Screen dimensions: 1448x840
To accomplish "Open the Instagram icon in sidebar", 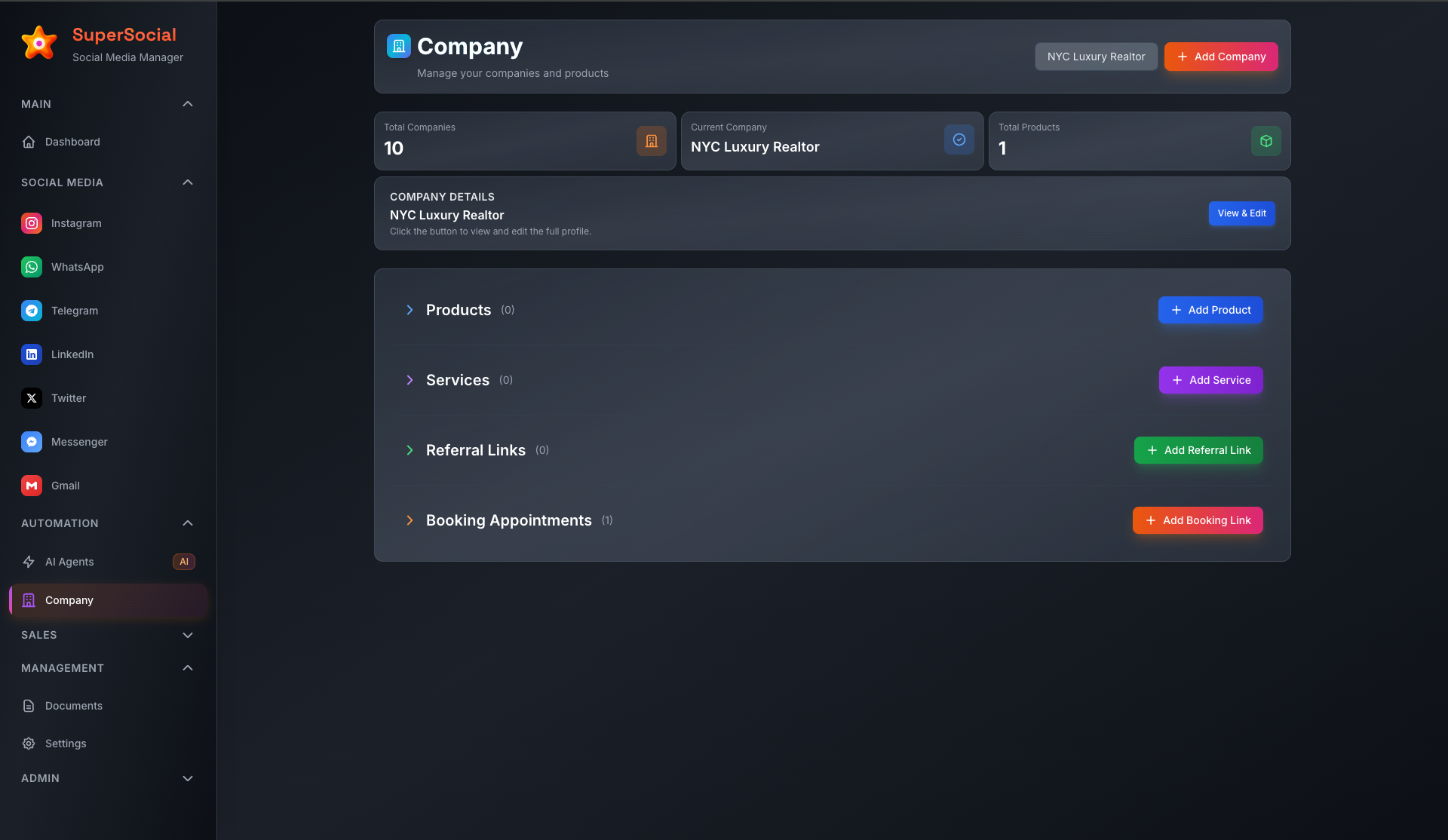I will coord(32,223).
